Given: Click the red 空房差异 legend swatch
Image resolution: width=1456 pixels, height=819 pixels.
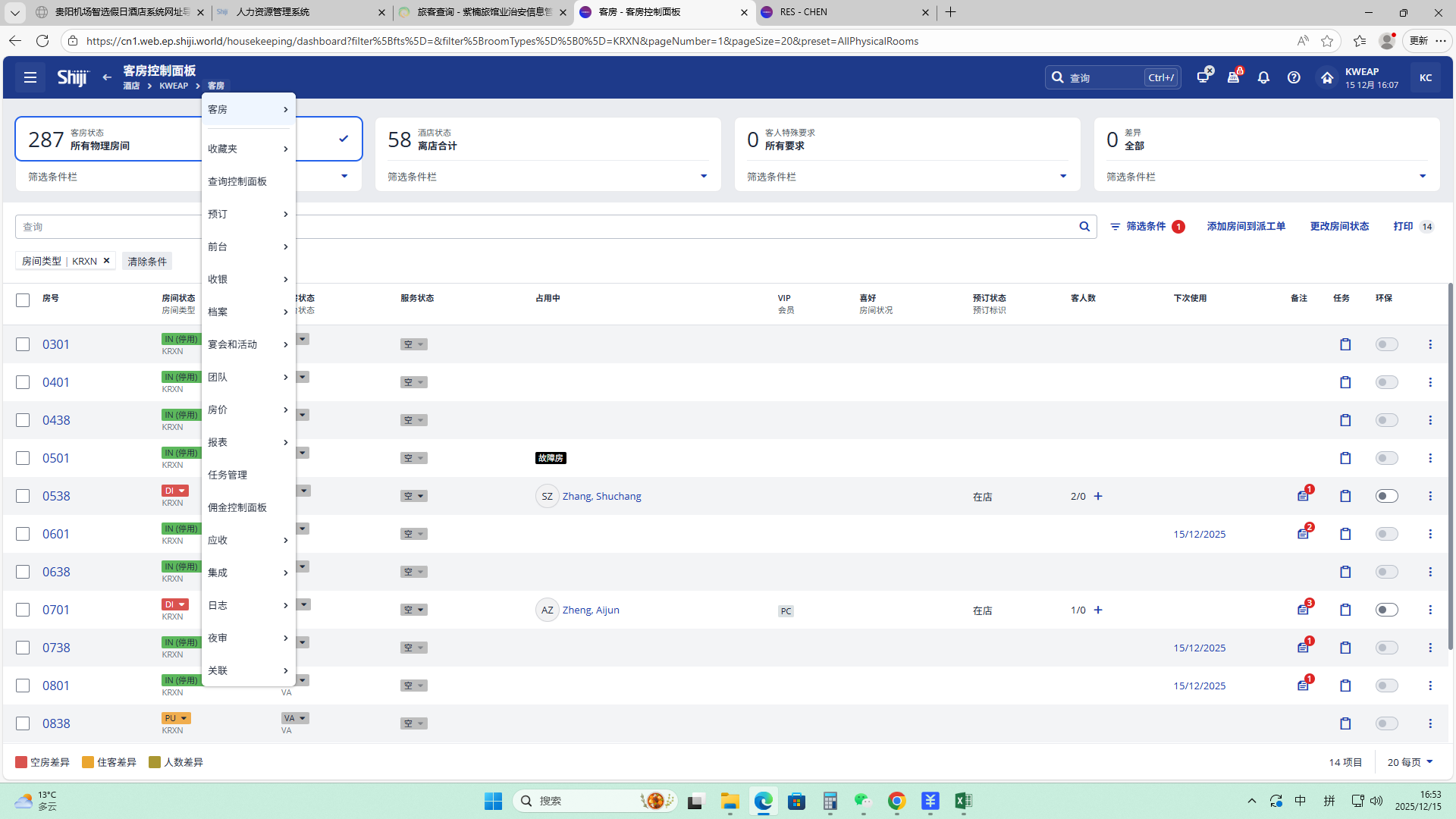Looking at the screenshot, I should (21, 762).
